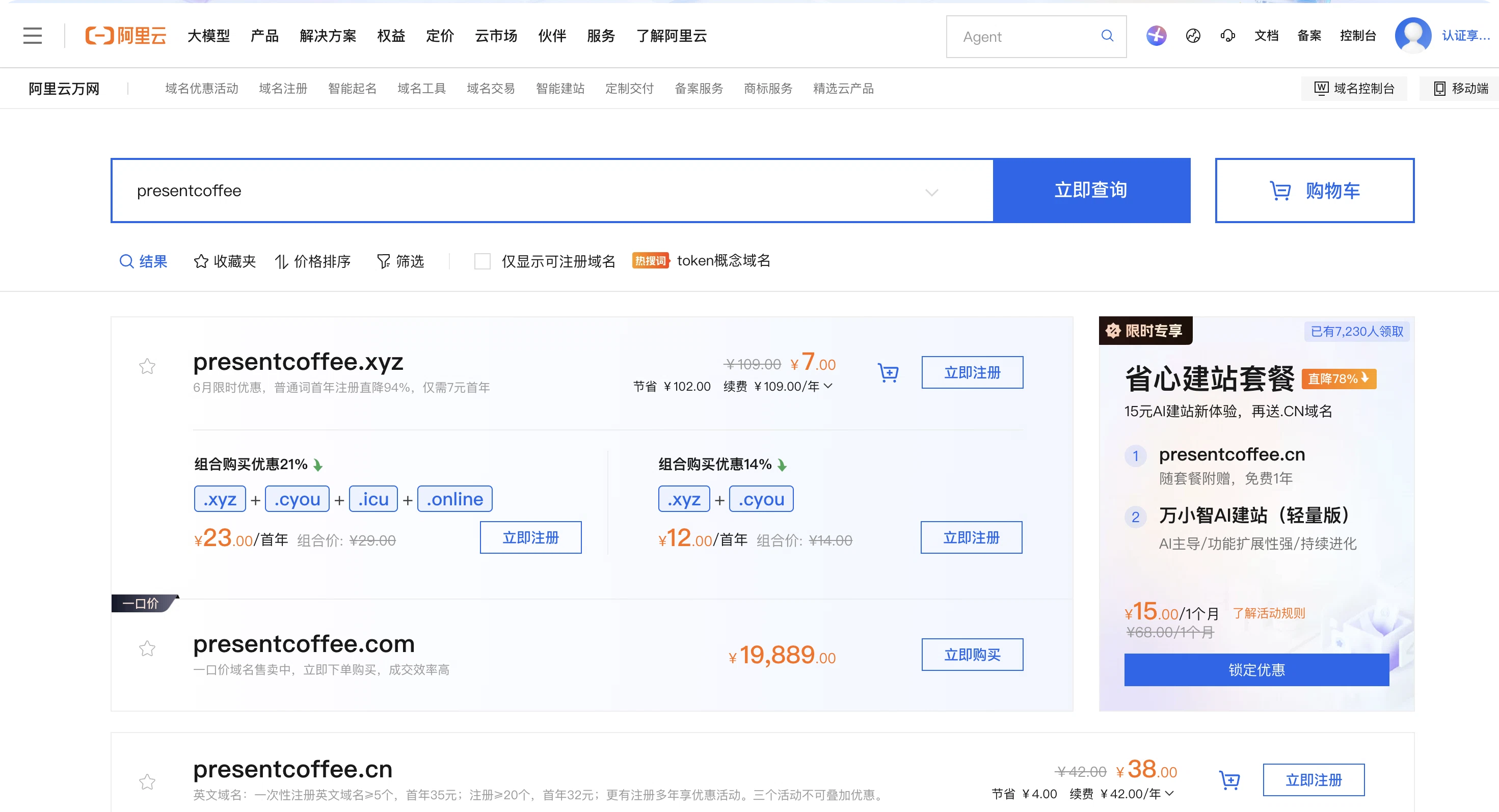Open 云市场 menu
This screenshot has width=1499, height=812.
pyautogui.click(x=496, y=36)
